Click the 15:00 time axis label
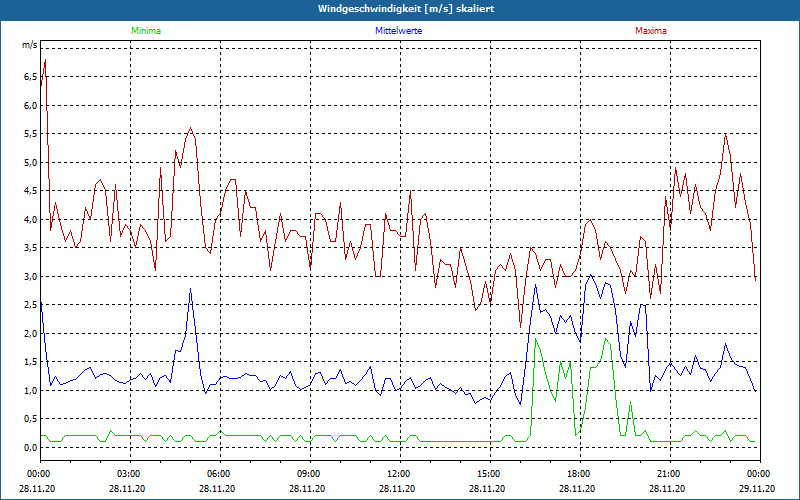Viewport: 800px width, 500px height. (488, 474)
